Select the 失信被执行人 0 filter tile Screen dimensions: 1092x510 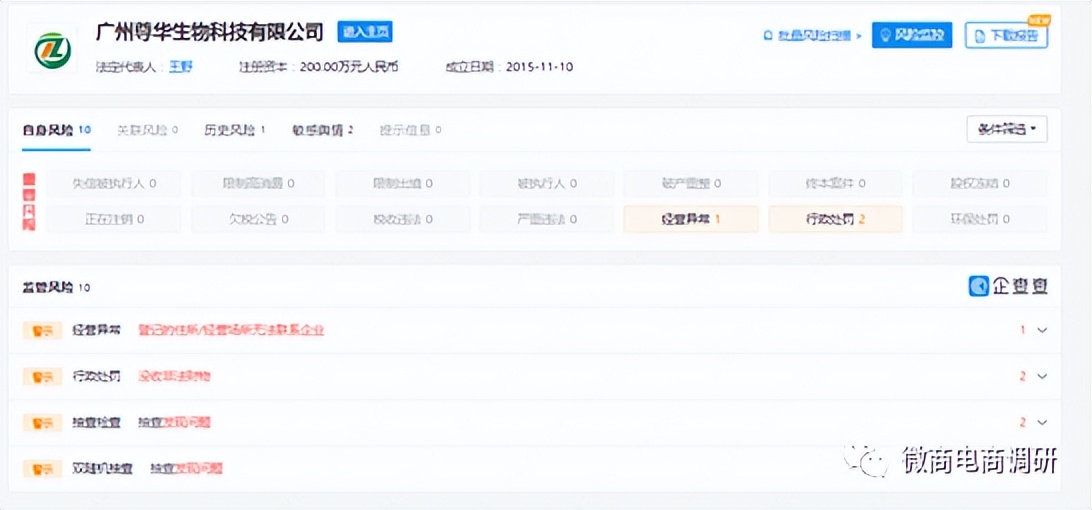(113, 184)
